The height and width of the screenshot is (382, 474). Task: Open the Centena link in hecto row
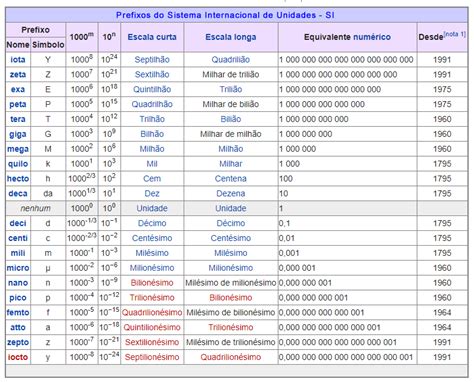231,179
